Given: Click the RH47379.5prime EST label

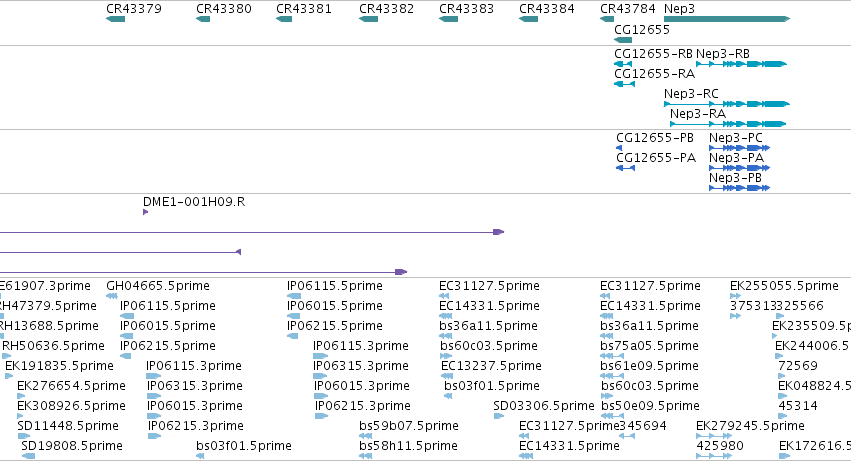Looking at the screenshot, I should pyautogui.click(x=48, y=306).
